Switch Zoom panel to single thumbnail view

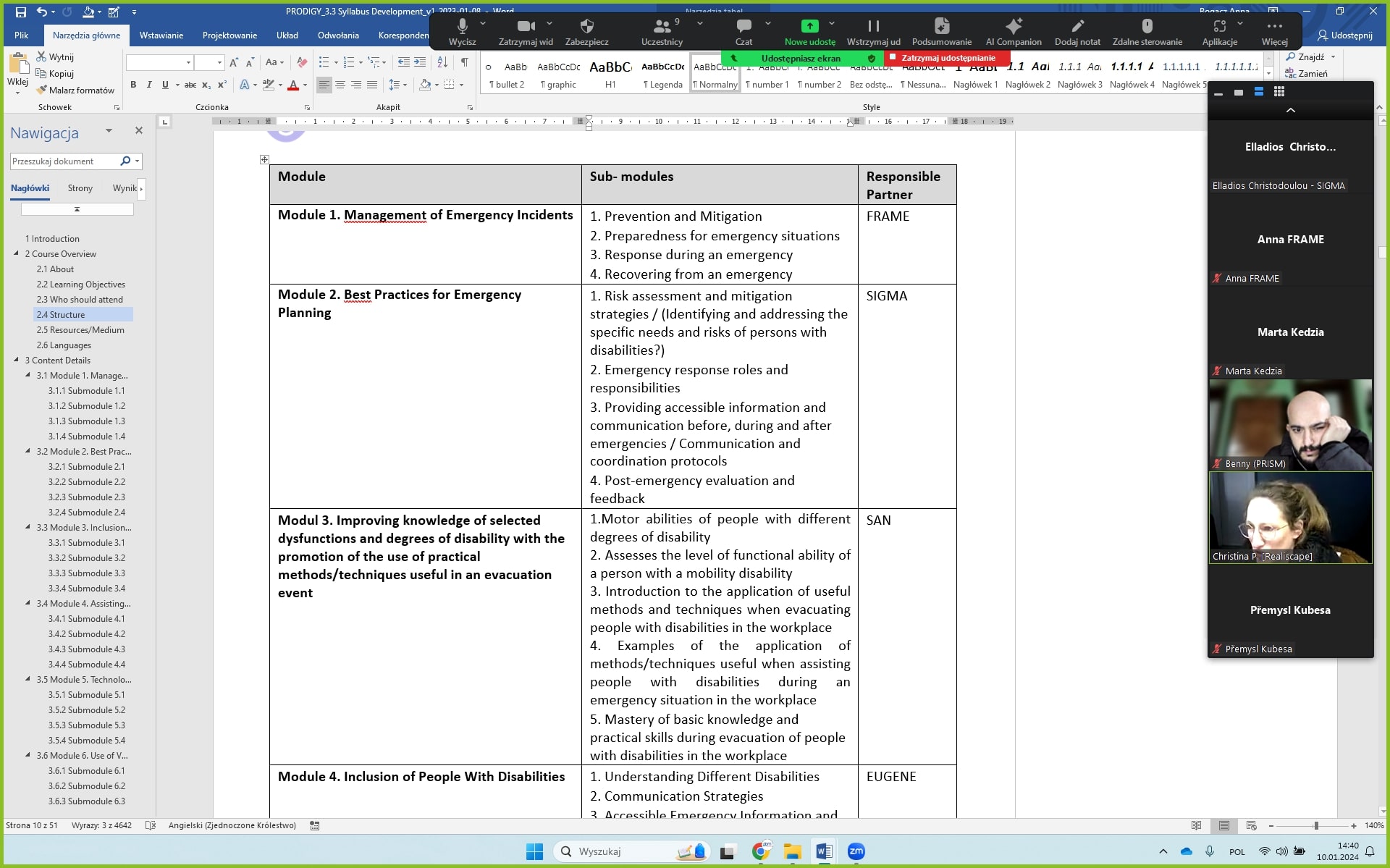click(1239, 93)
